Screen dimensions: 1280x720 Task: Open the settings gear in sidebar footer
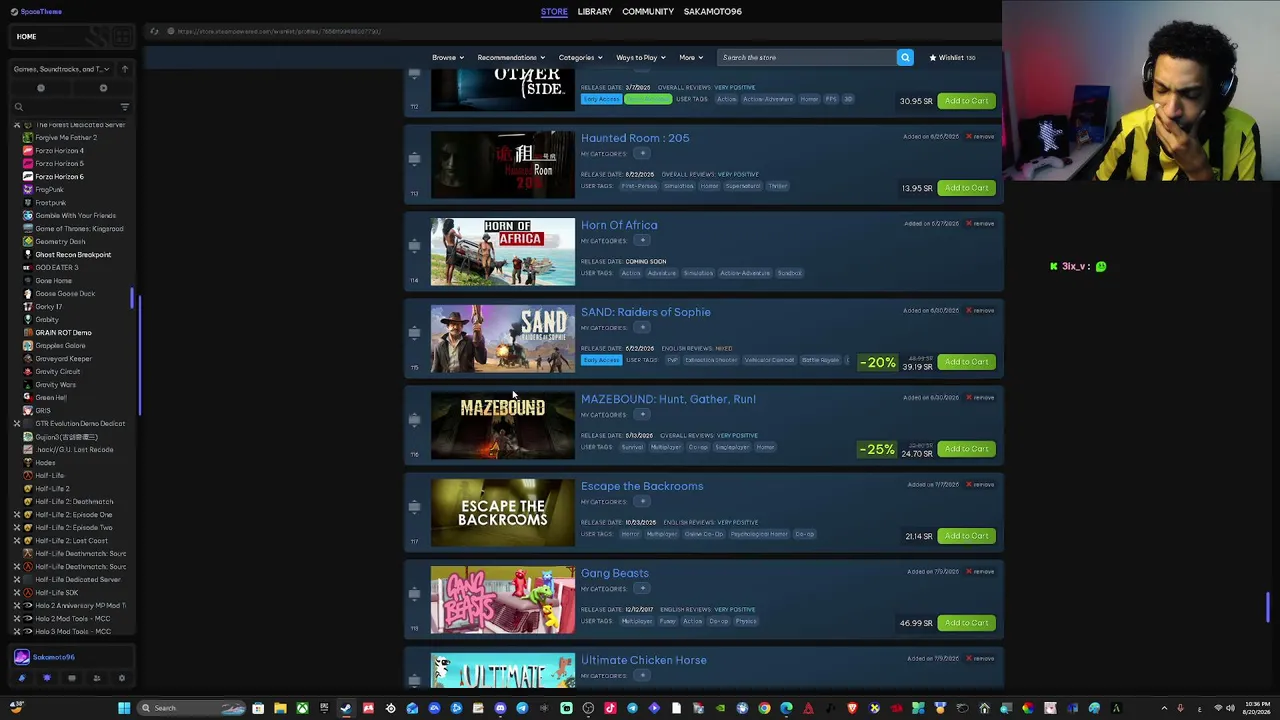coord(122,678)
